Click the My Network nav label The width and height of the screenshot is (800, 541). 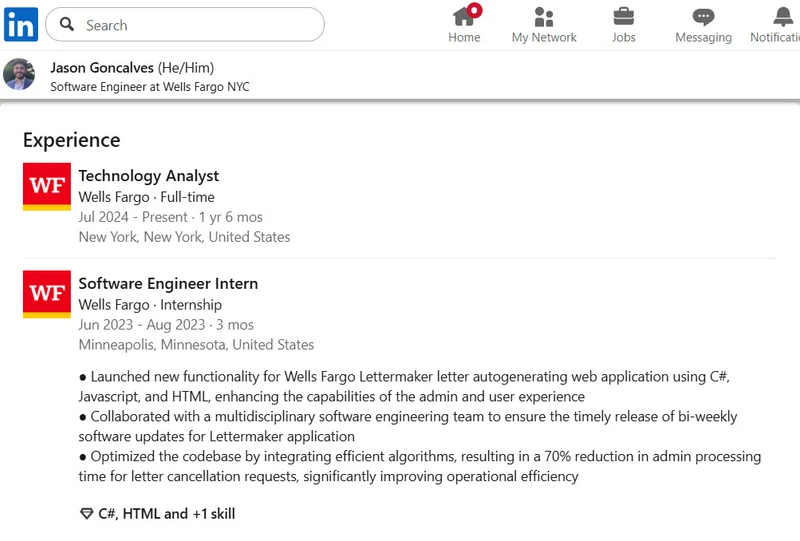click(544, 37)
